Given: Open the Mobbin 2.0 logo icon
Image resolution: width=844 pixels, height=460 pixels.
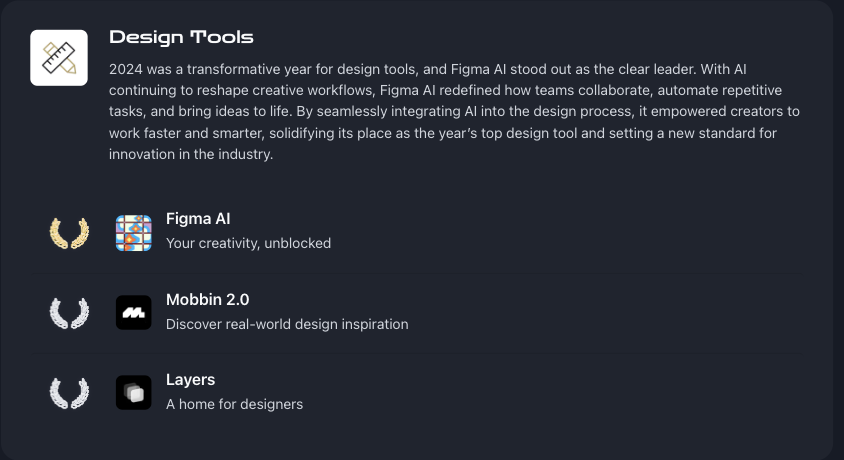Looking at the screenshot, I should pyautogui.click(x=133, y=313).
